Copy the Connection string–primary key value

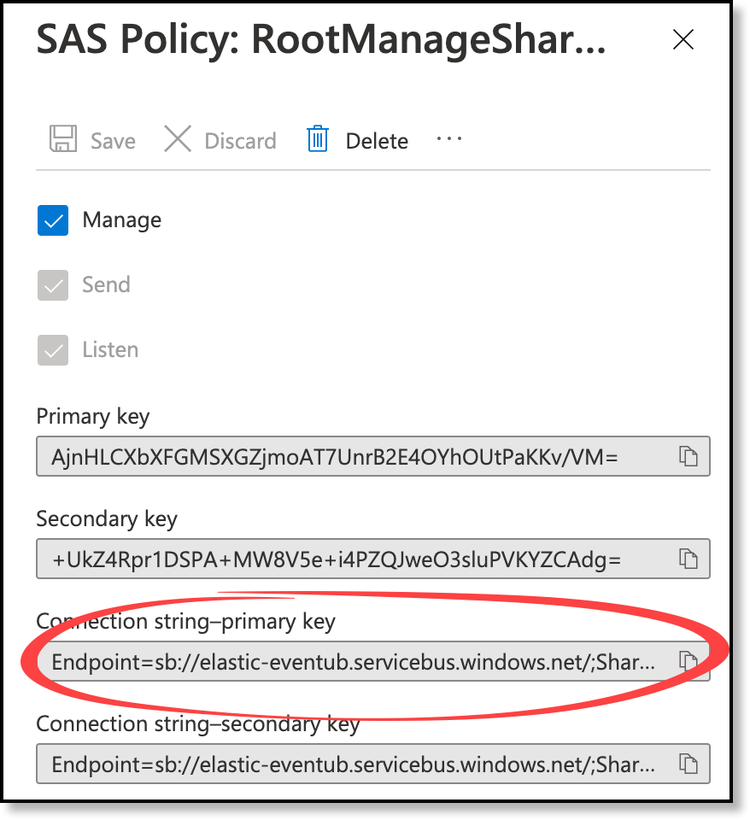tap(688, 661)
